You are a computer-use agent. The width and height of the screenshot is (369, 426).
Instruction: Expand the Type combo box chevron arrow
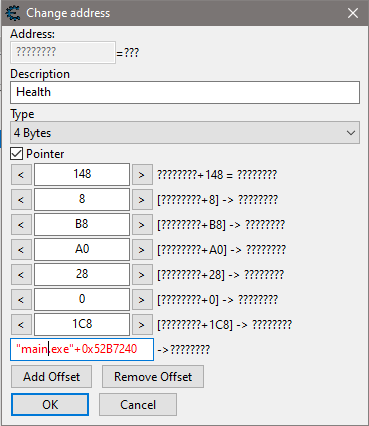point(351,133)
